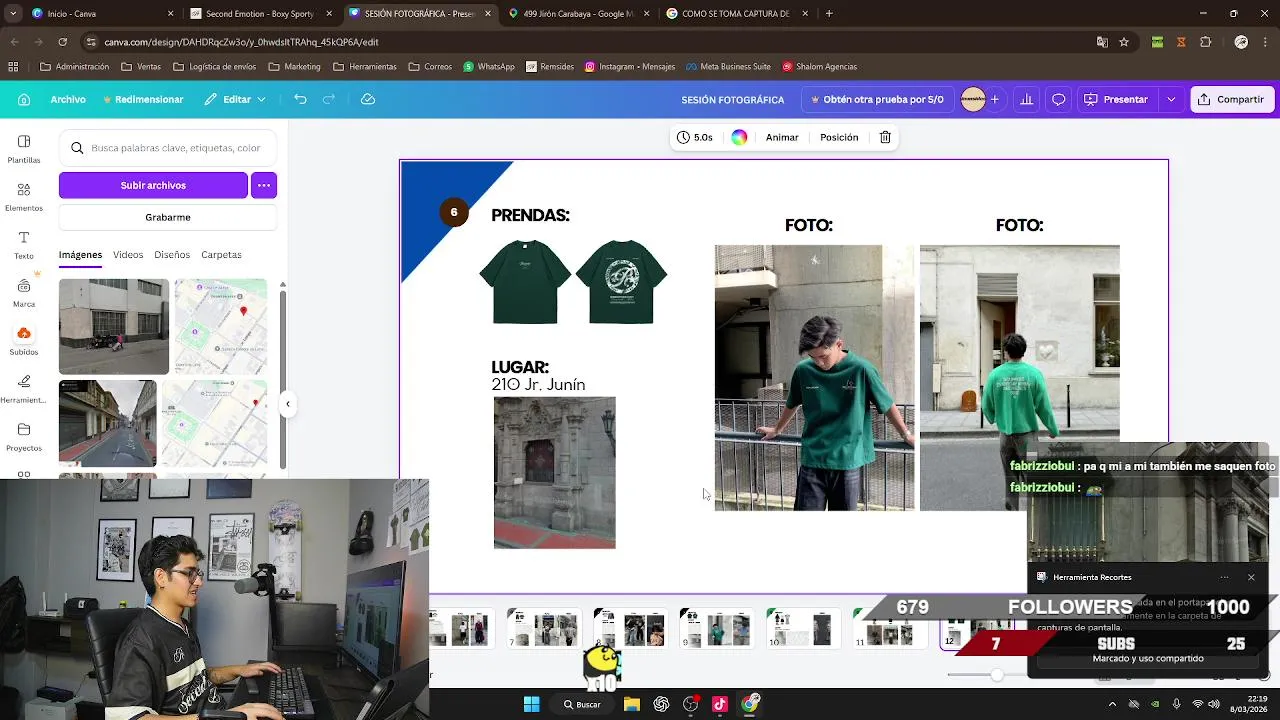Select page 7 thumbnail in the filmstrip
The image size is (1280, 720).
pos(543,629)
